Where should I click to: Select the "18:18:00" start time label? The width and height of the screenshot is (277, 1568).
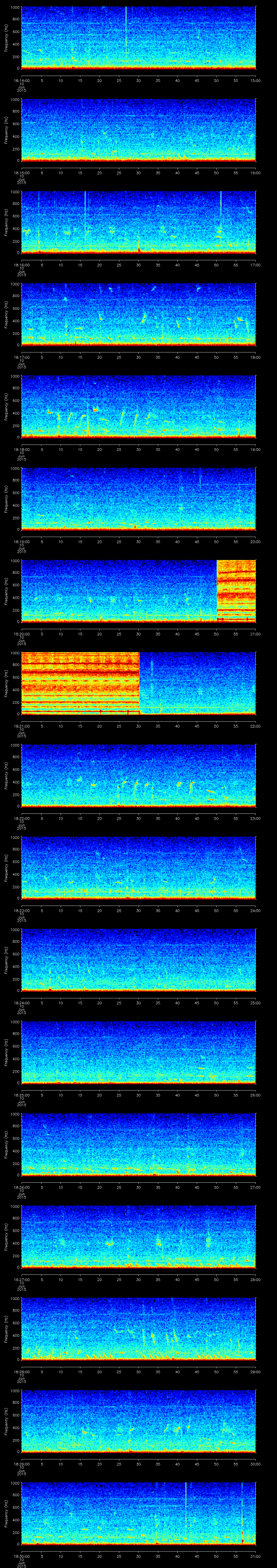pos(21,449)
